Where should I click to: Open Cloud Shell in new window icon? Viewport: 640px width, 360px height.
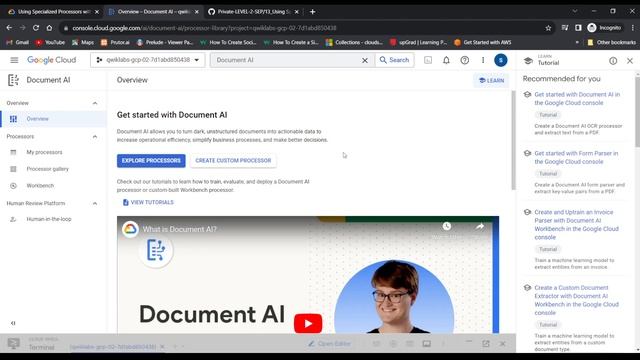coord(486,344)
